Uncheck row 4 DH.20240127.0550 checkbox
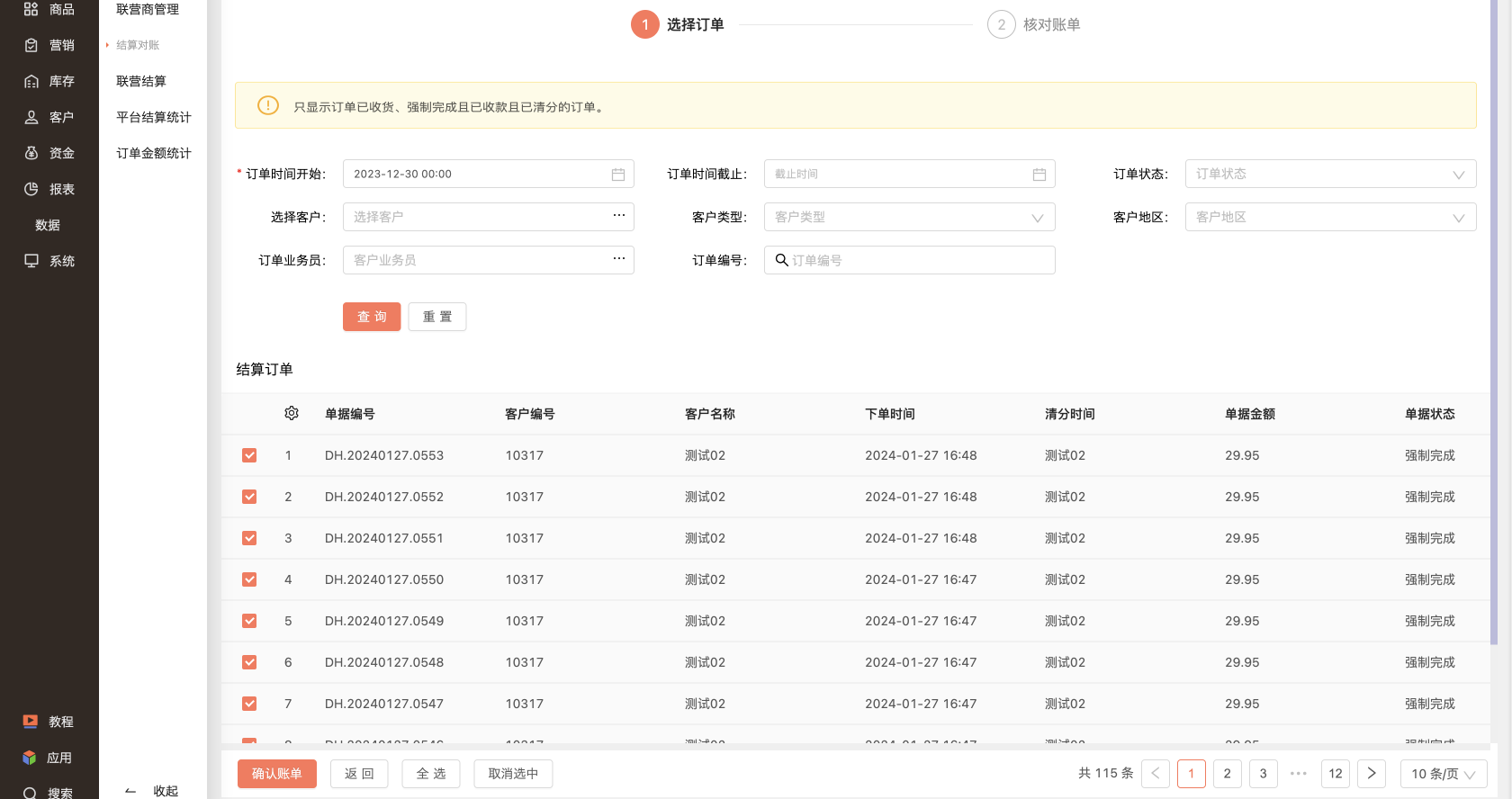This screenshot has height=799, width=1512. pyautogui.click(x=249, y=579)
